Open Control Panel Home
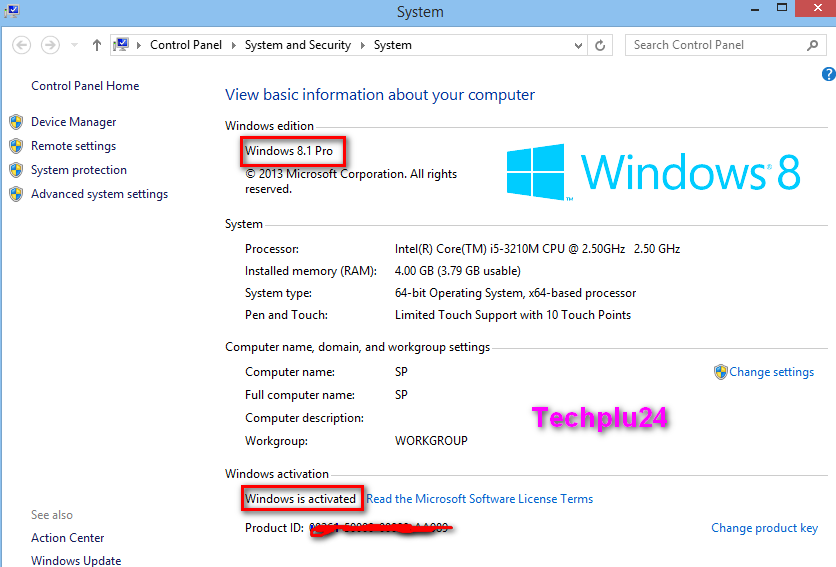This screenshot has width=836, height=567. click(85, 86)
